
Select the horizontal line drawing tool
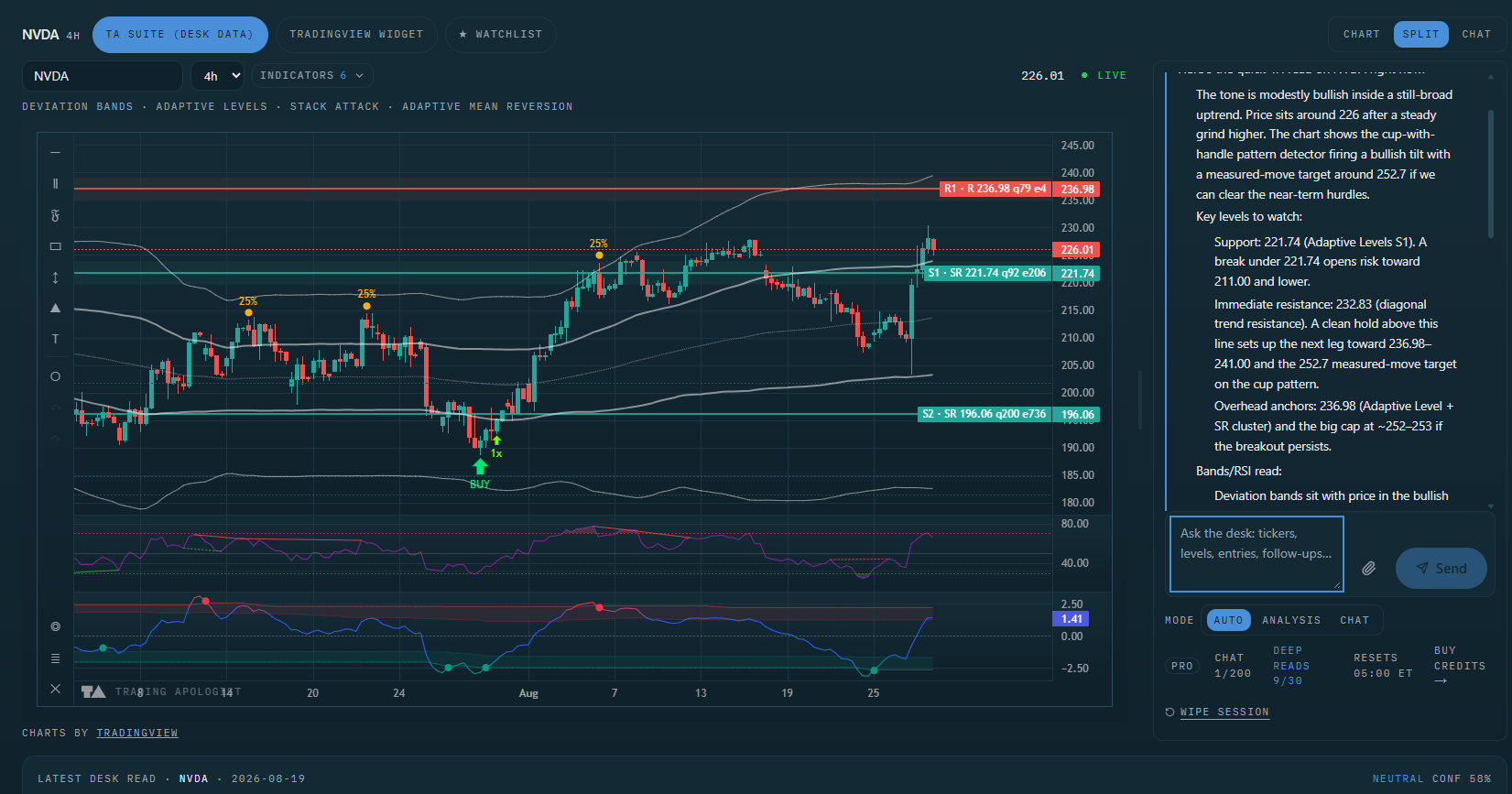tap(55, 152)
